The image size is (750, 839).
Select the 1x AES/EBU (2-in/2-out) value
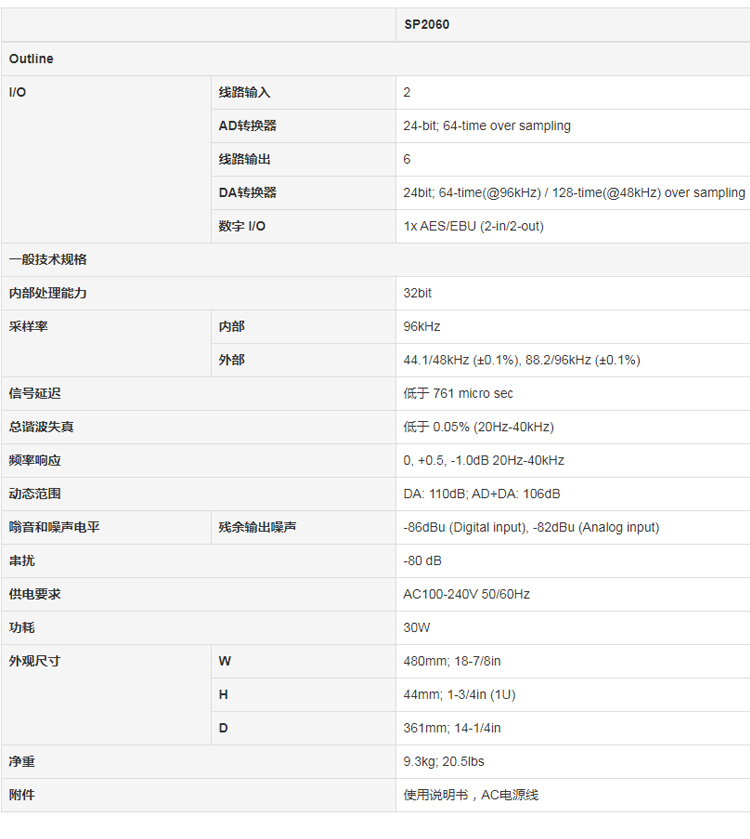pyautogui.click(x=473, y=226)
